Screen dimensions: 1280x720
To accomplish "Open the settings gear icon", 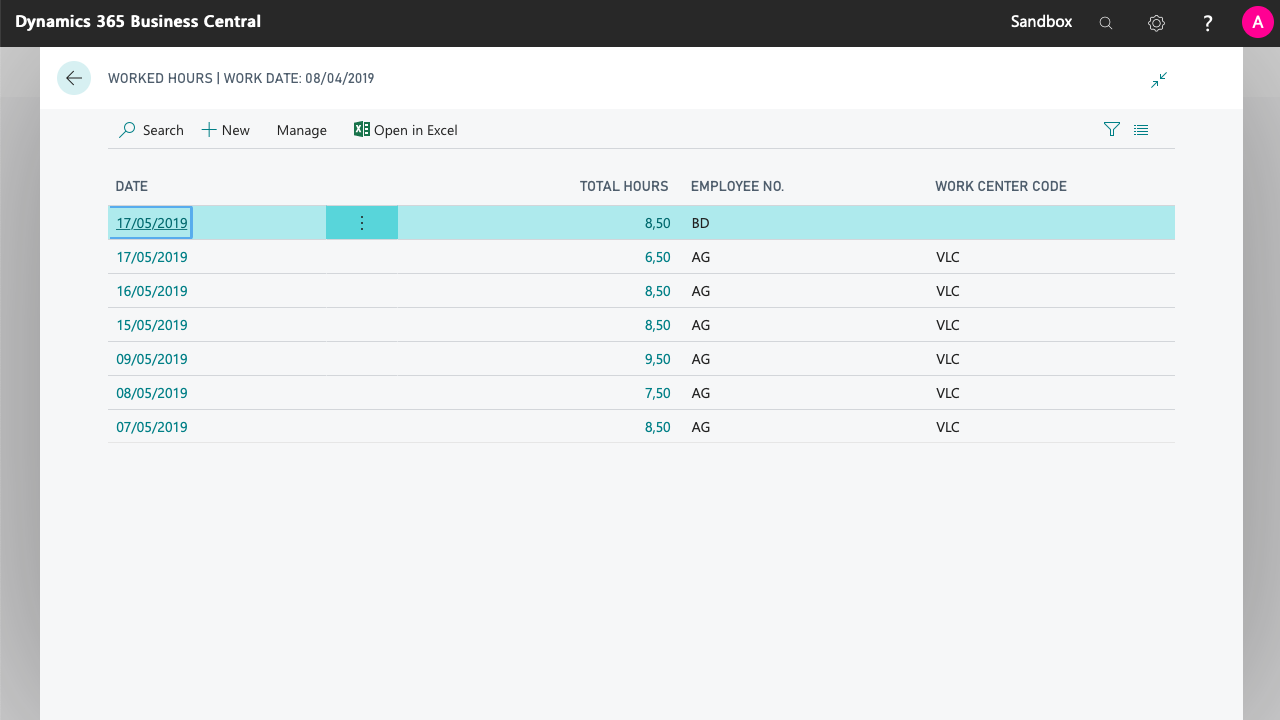I will pyautogui.click(x=1156, y=23).
